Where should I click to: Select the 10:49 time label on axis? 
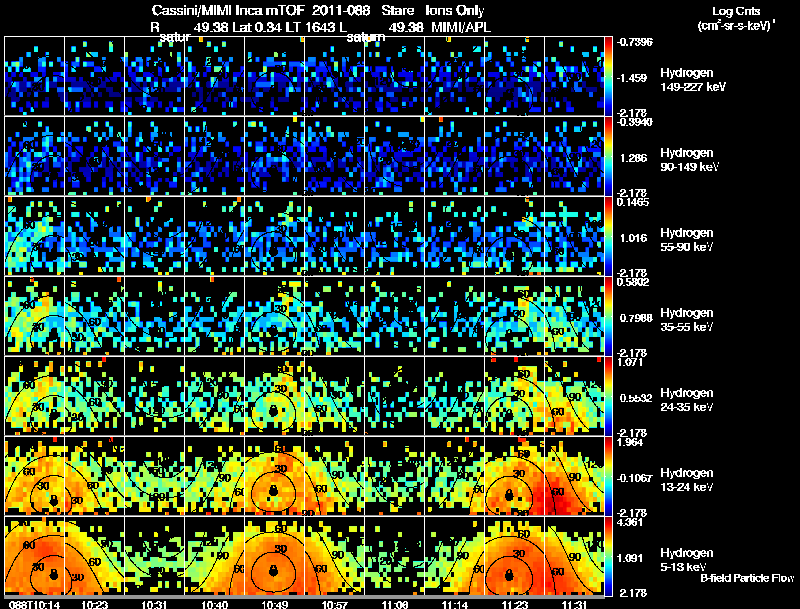tap(273, 604)
